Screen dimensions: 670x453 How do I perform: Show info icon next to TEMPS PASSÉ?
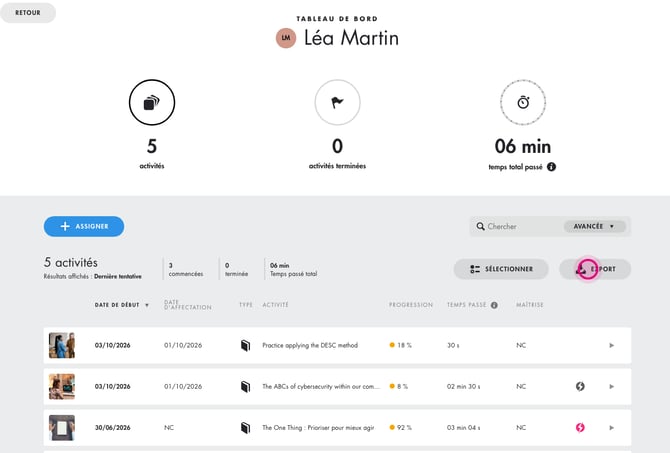tap(494, 305)
